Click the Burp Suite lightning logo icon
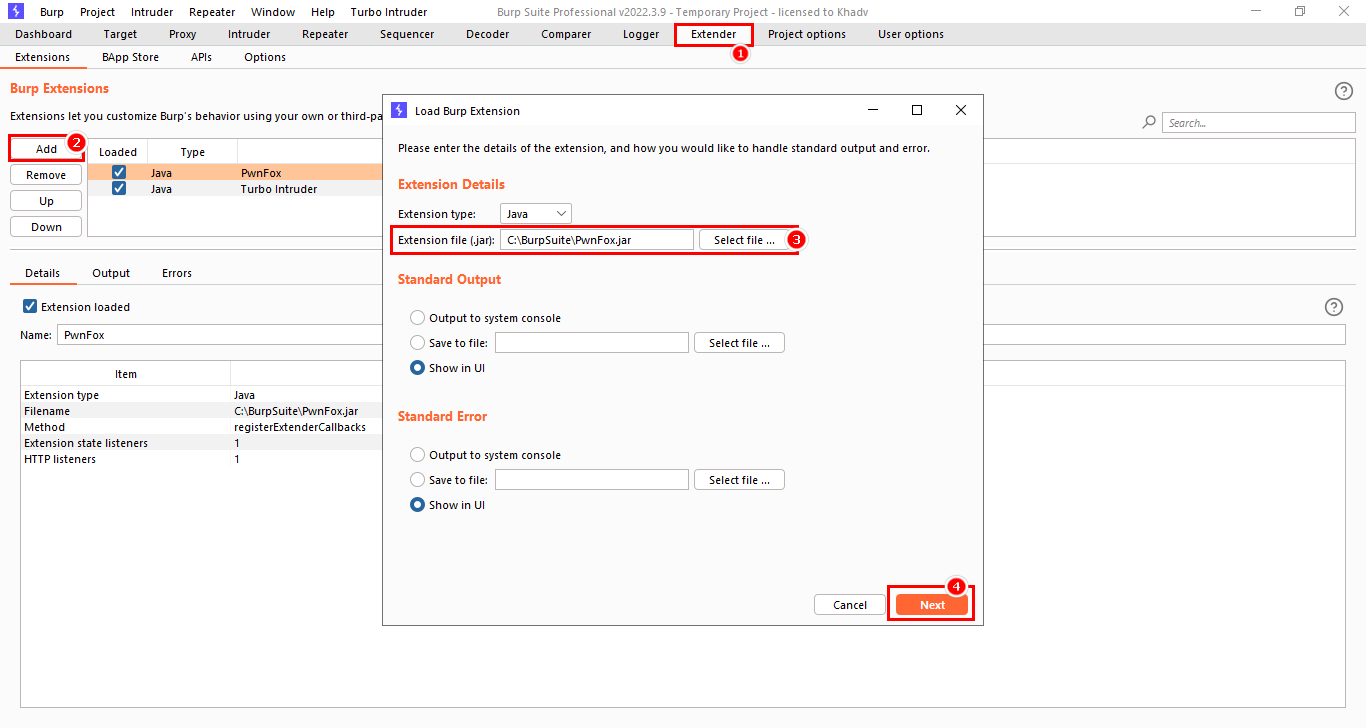Screen dimensions: 1366x728 [16, 11]
